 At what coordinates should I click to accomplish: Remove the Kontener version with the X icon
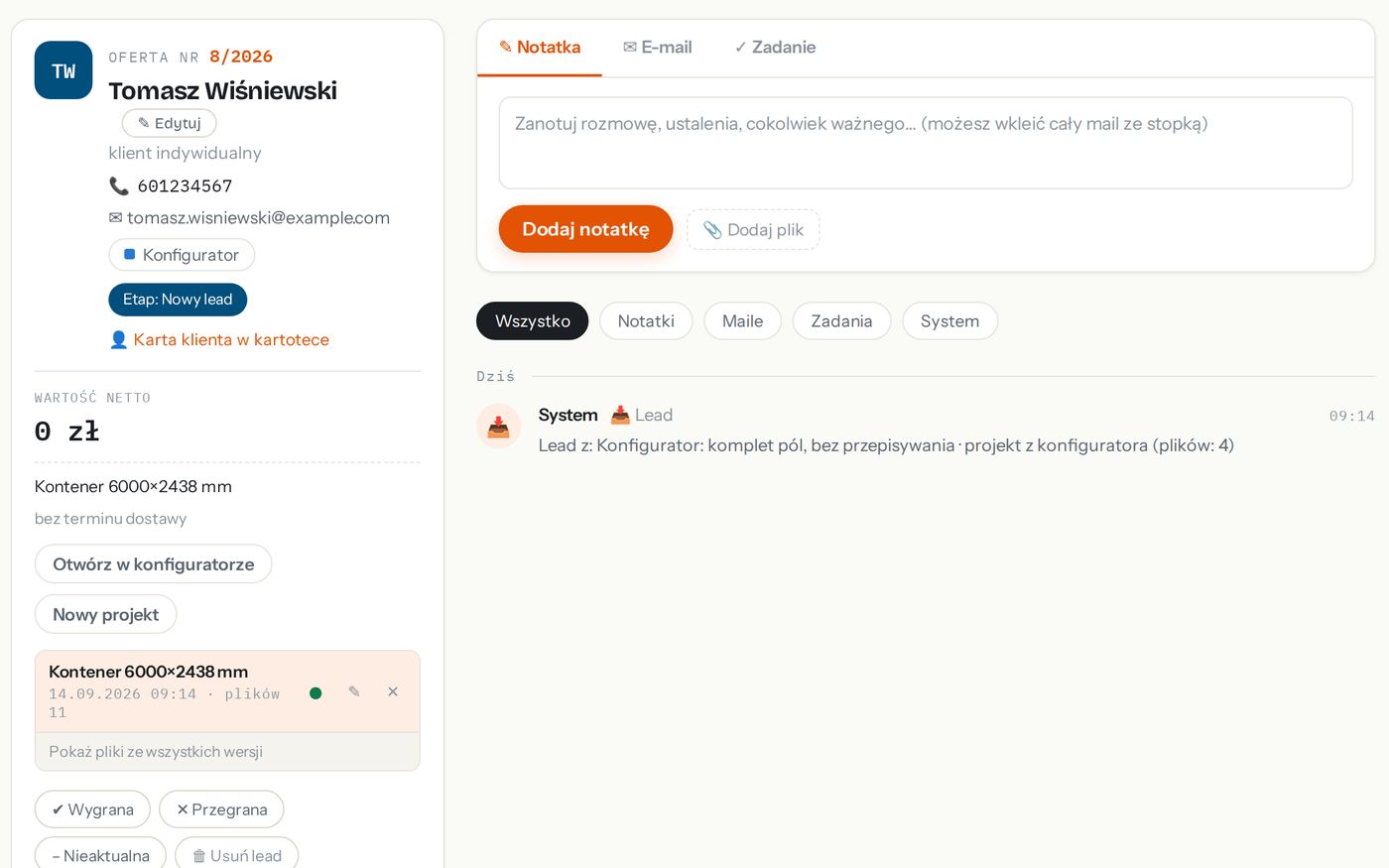(393, 691)
